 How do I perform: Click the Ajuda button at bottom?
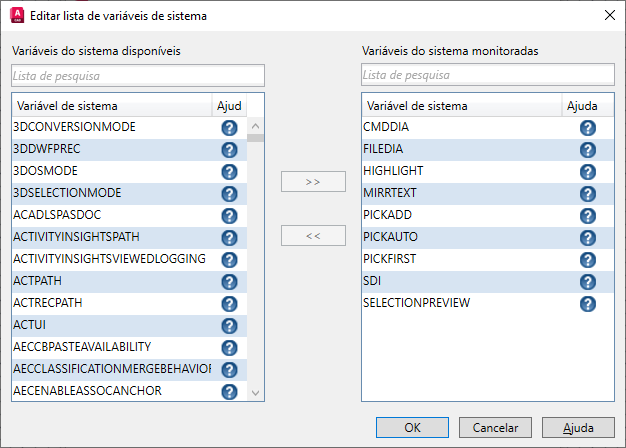click(578, 427)
